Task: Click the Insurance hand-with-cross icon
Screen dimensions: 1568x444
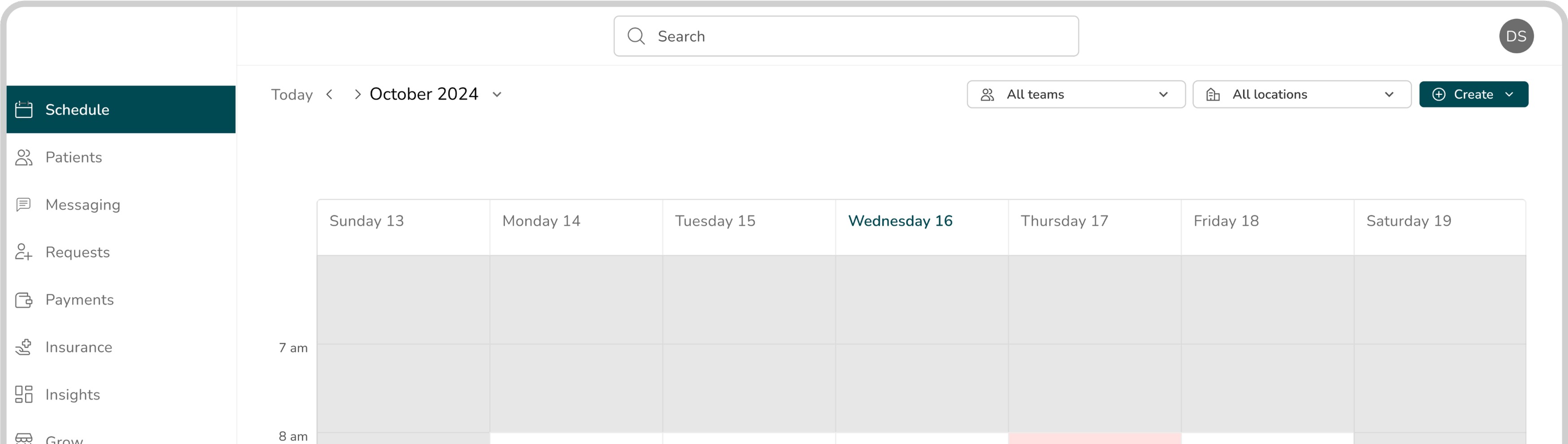Action: pos(24,347)
